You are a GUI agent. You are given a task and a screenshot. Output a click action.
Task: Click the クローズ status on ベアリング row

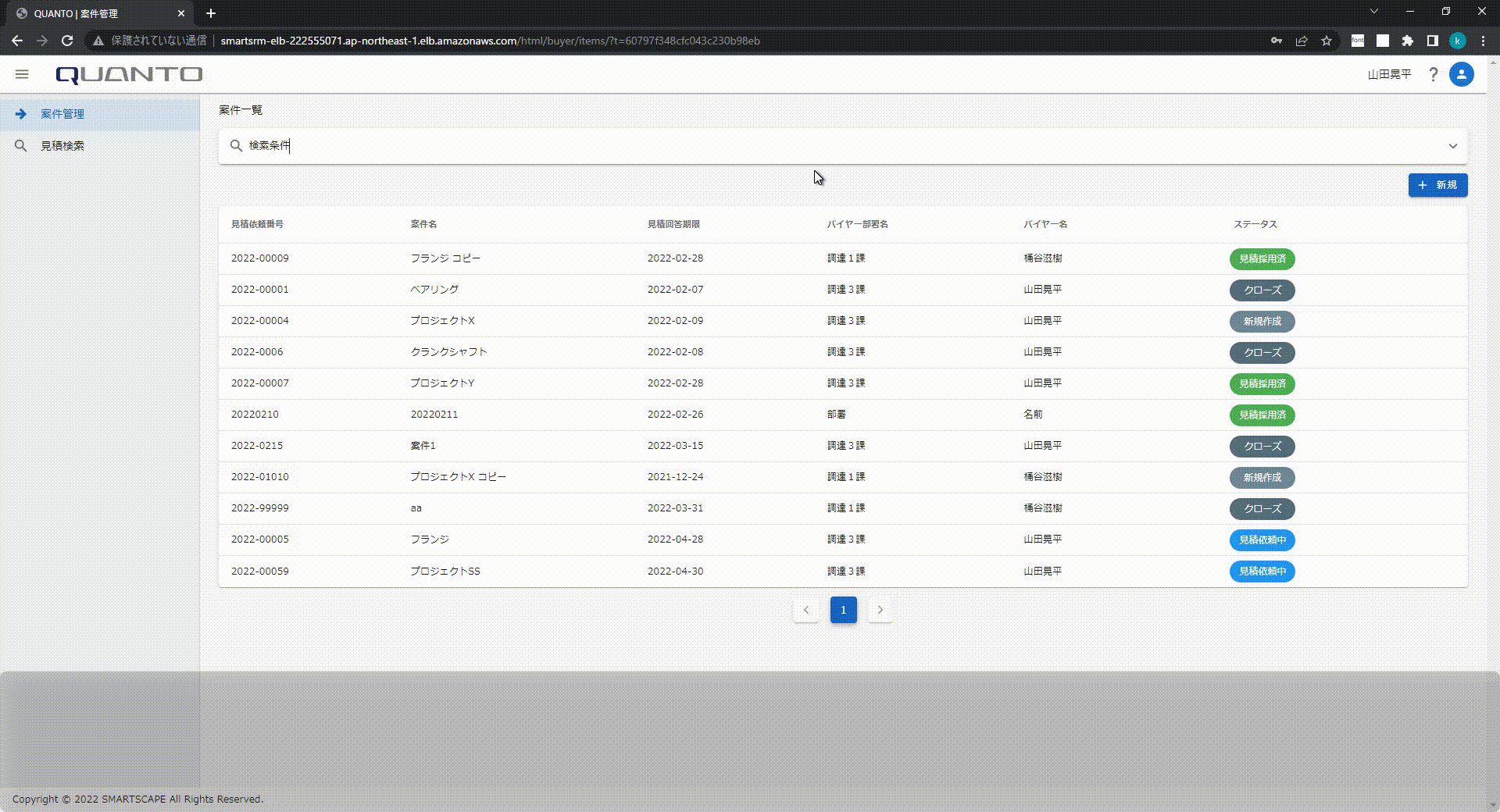click(x=1262, y=290)
